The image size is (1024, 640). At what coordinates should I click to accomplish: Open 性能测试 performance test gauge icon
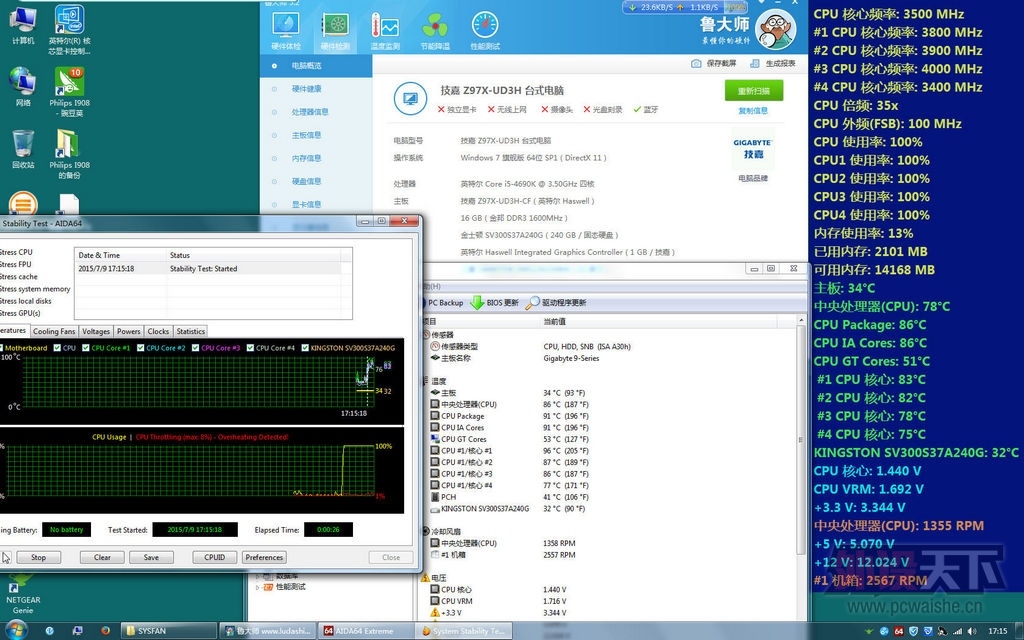point(485,31)
